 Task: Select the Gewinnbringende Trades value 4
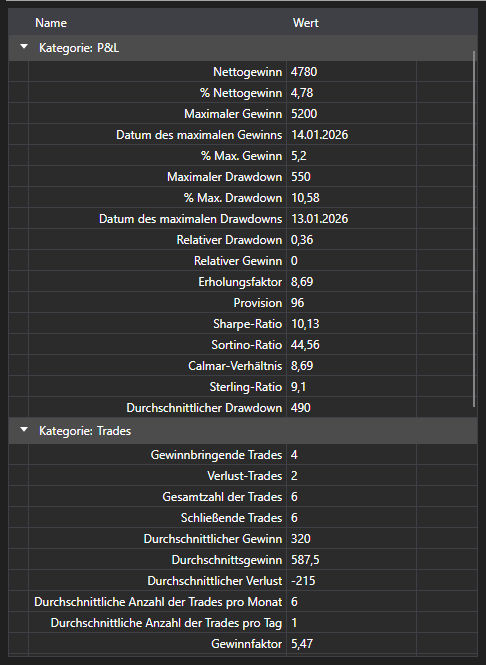click(294, 455)
